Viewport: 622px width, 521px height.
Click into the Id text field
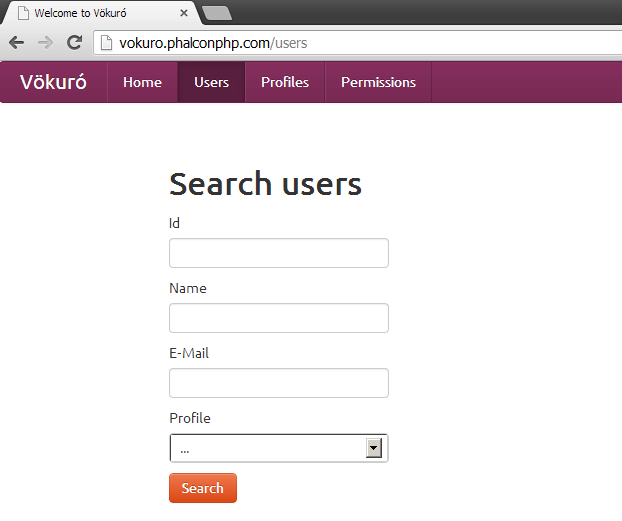(x=278, y=253)
